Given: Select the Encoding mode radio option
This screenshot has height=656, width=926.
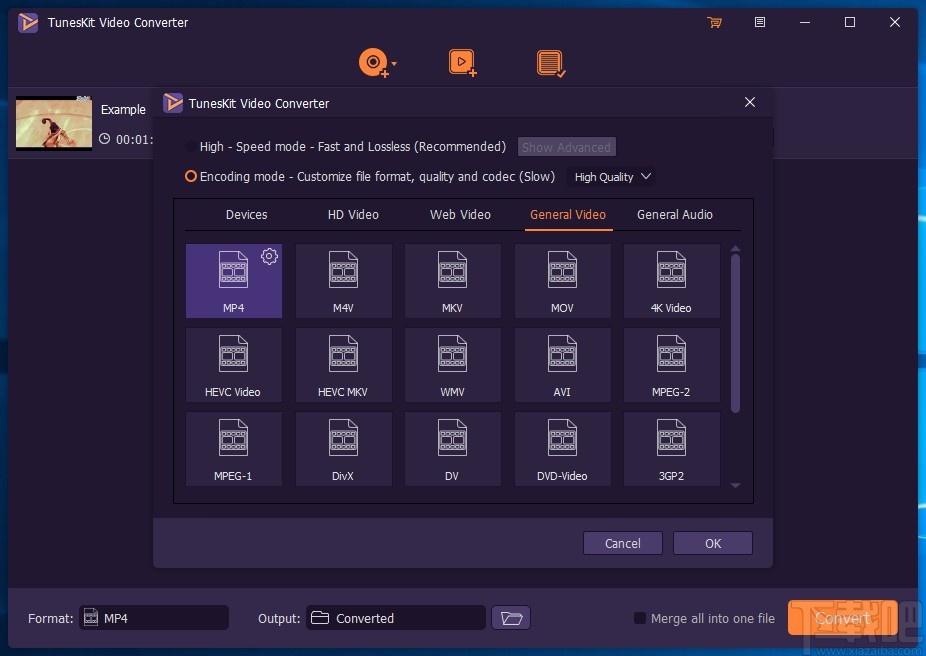Looking at the screenshot, I should click(190, 177).
